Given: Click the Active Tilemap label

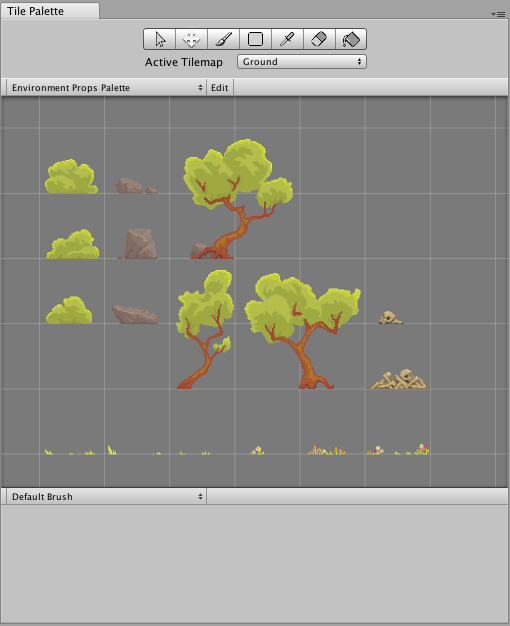Looking at the screenshot, I should [184, 62].
